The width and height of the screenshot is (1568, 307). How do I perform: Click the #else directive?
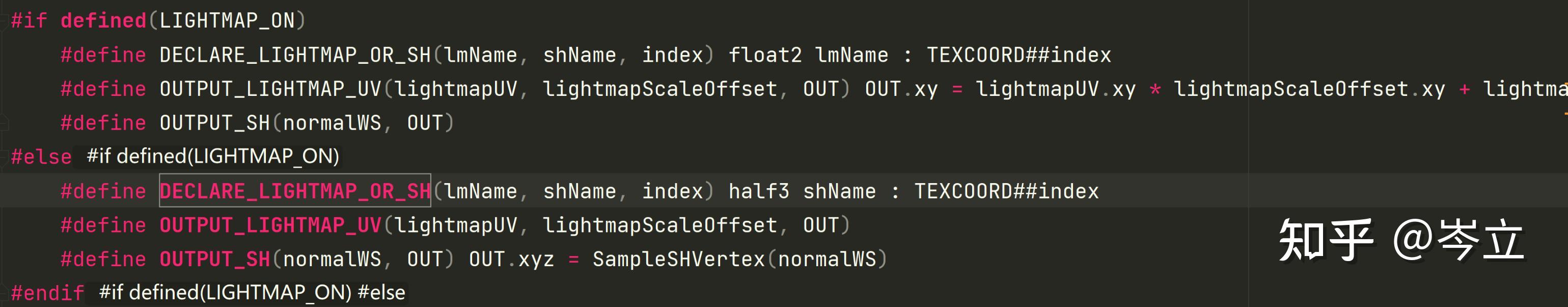41,157
